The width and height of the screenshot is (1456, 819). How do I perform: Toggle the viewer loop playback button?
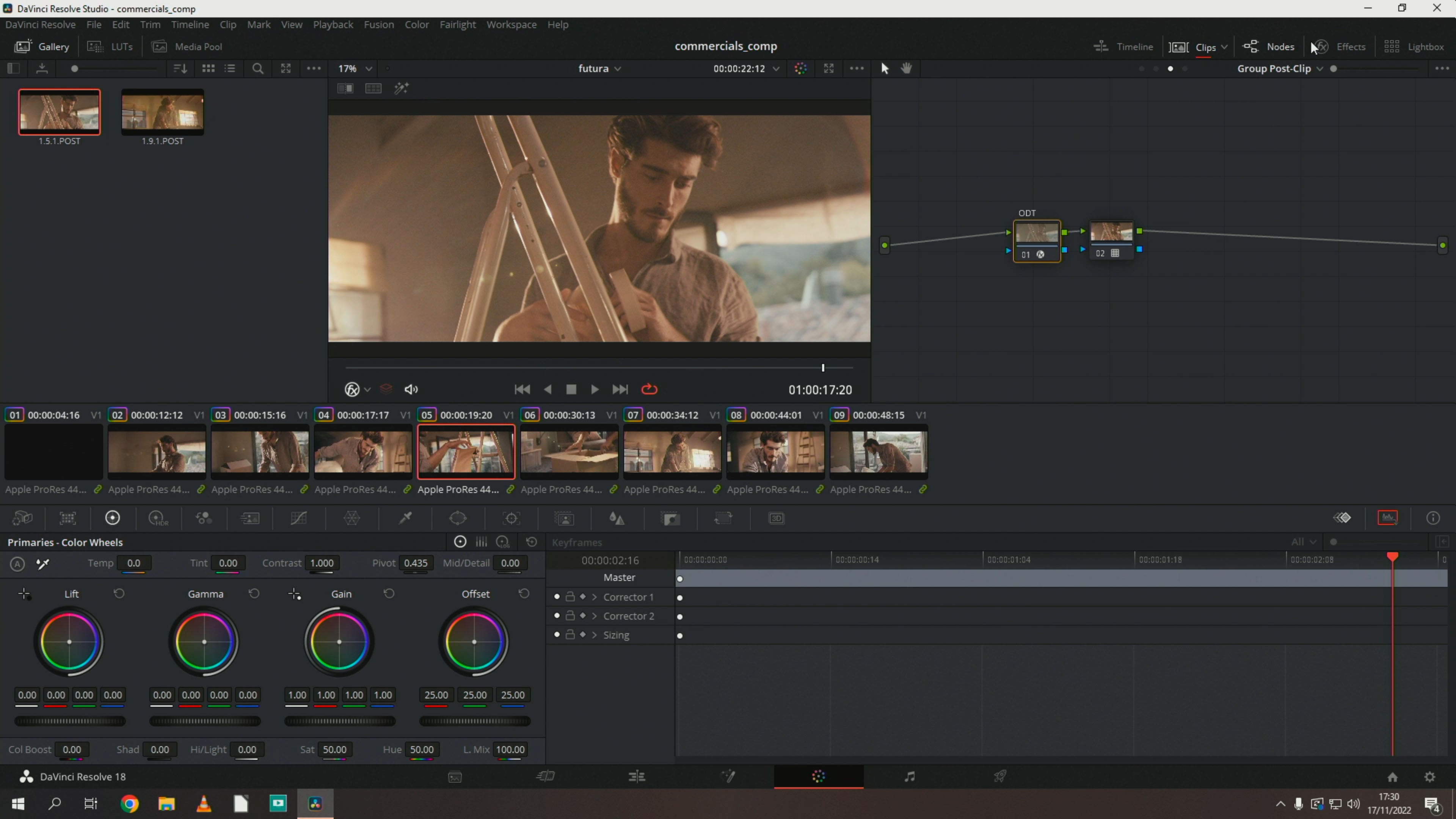[x=650, y=389]
